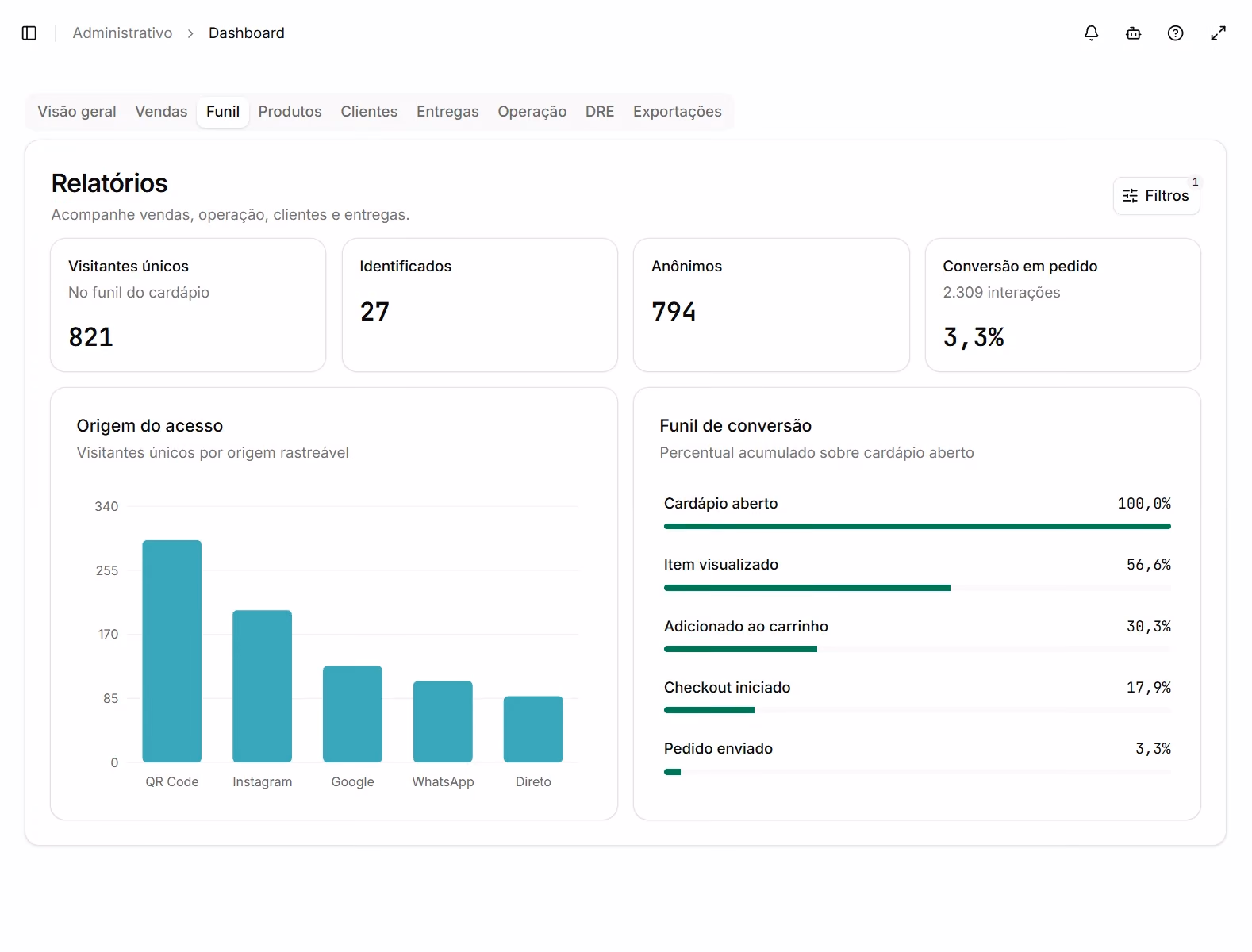Open the robot assistant icon
The width and height of the screenshot is (1252, 952).
1134,33
